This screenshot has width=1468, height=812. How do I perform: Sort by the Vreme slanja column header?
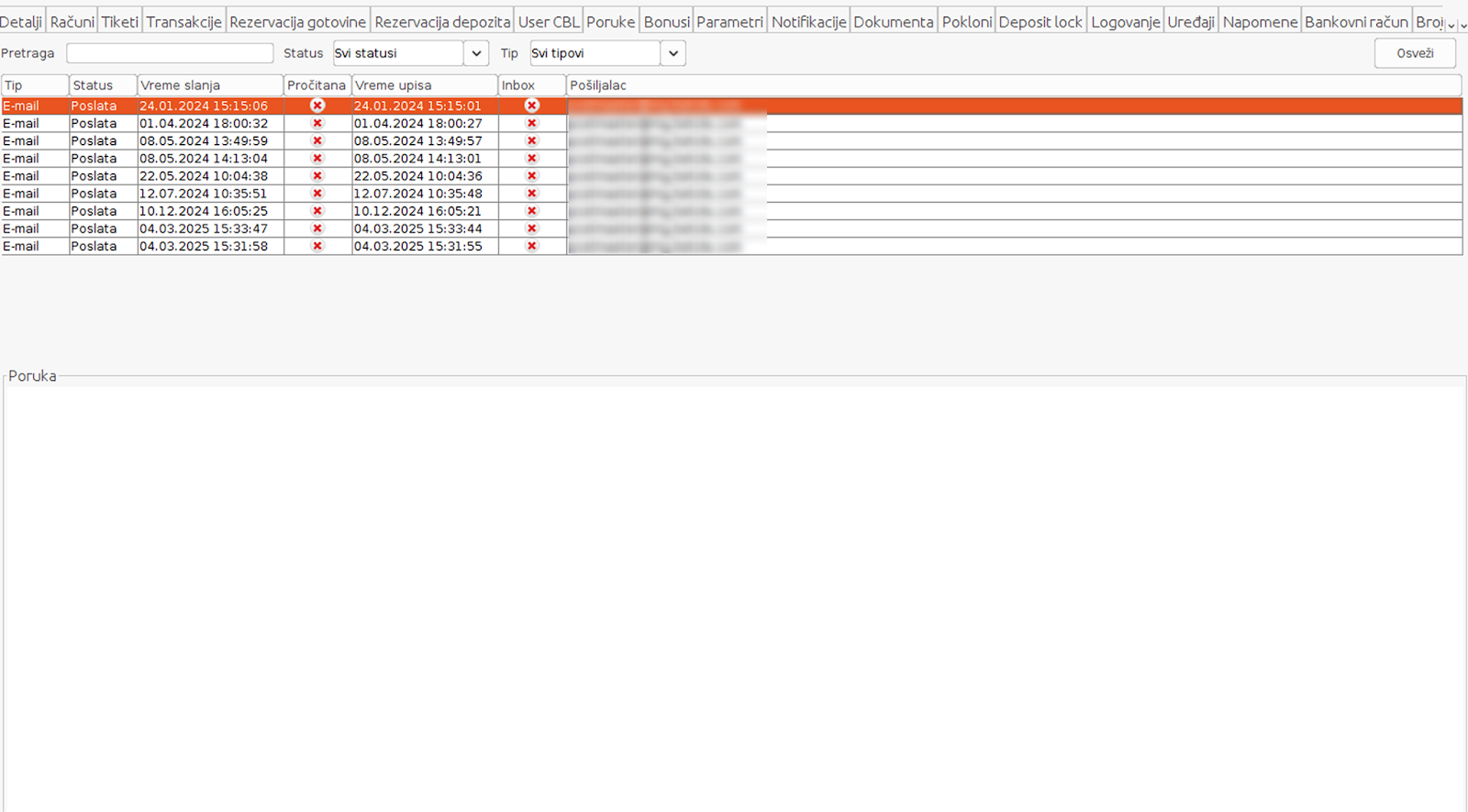click(x=210, y=85)
